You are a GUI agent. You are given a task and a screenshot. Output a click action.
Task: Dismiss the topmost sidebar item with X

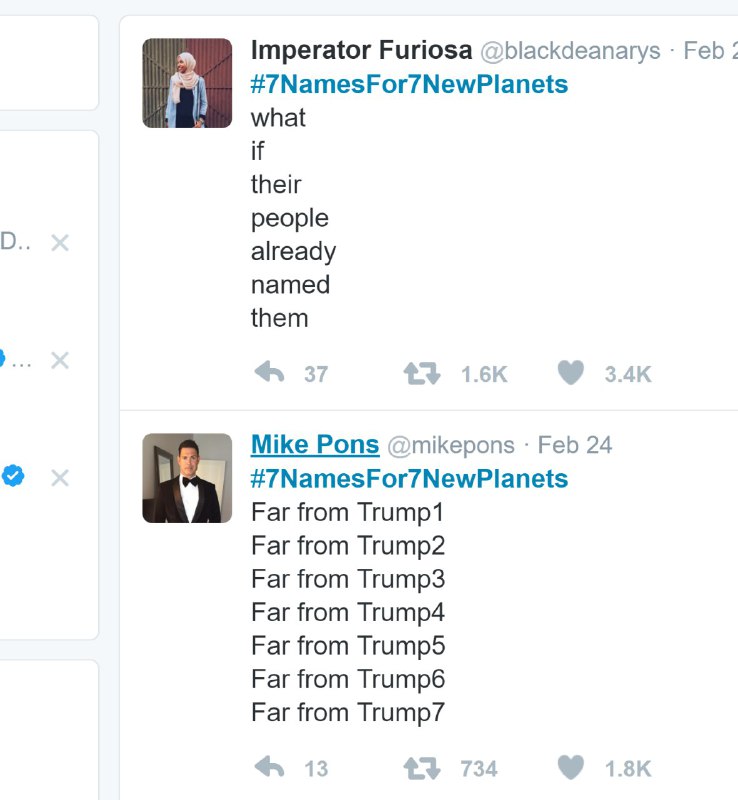60,243
